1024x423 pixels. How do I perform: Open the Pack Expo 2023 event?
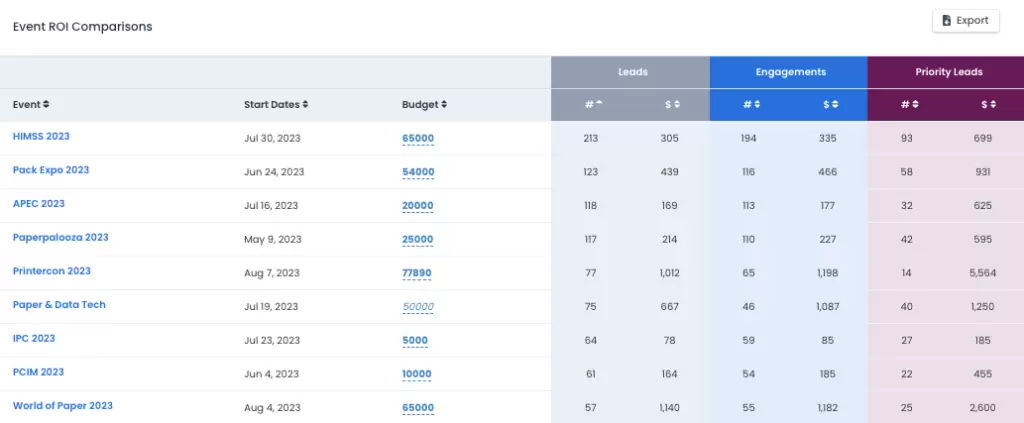[51, 170]
